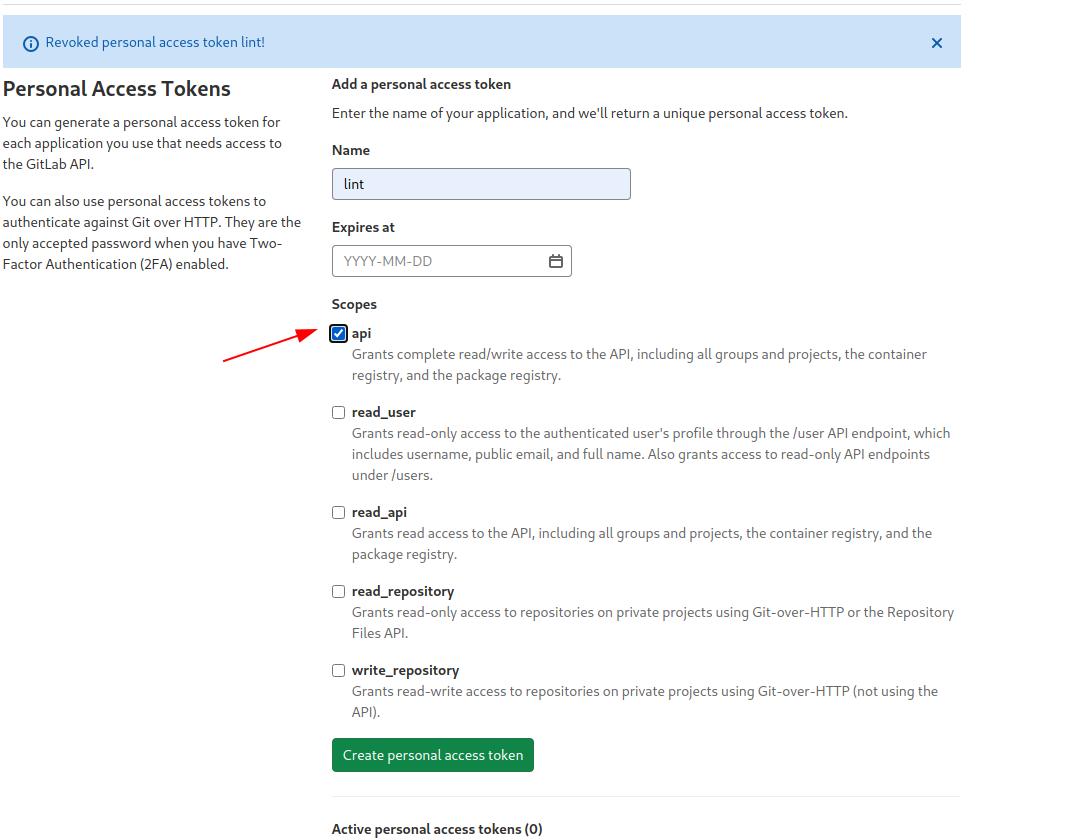Uncheck the api scope checkbox
The image size is (1072, 840).
(x=339, y=334)
